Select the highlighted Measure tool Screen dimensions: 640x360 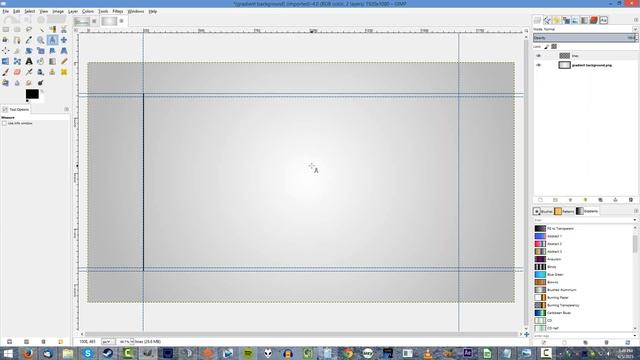pyautogui.click(x=52, y=40)
